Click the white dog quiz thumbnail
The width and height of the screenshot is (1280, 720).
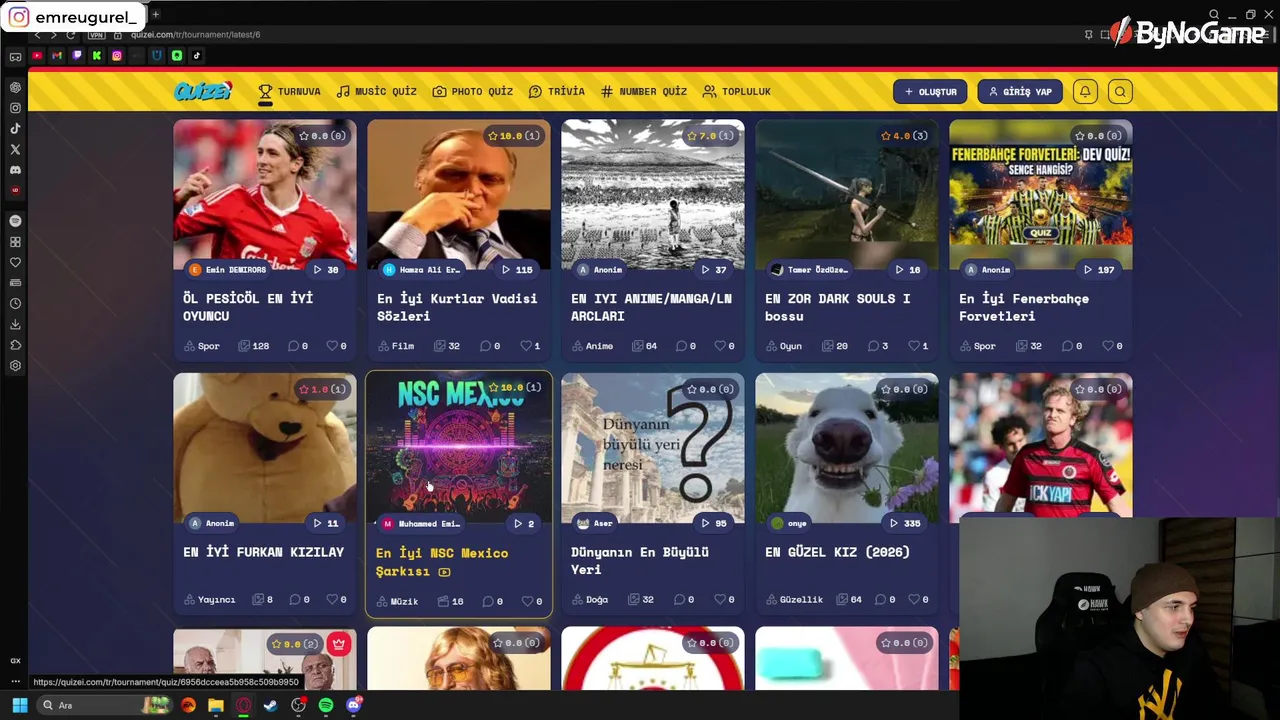(x=846, y=448)
